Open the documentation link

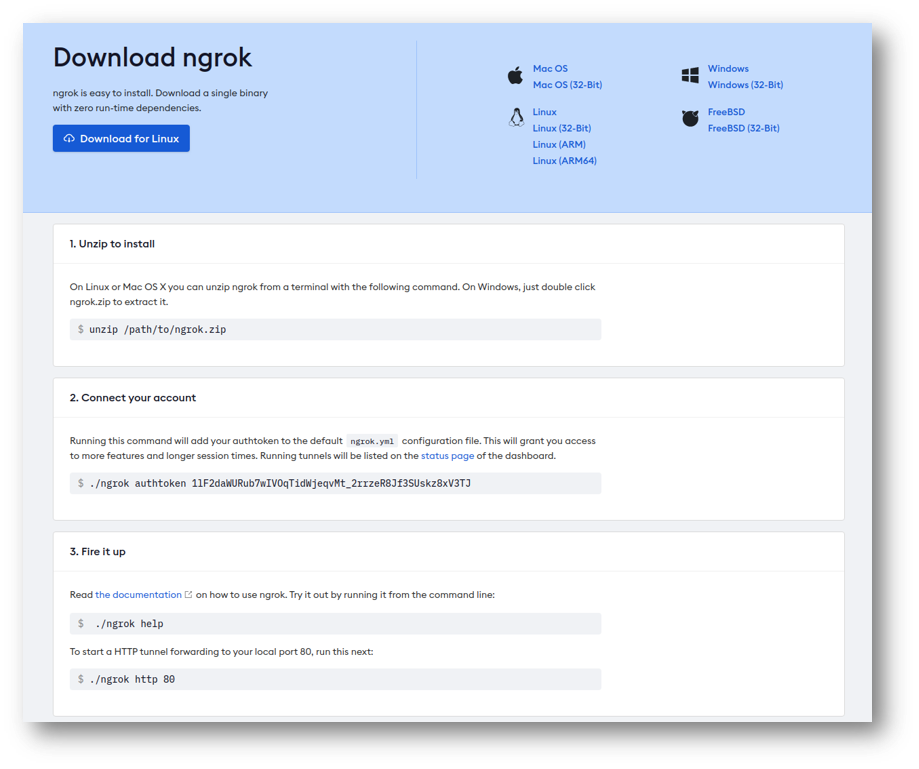click(x=138, y=595)
